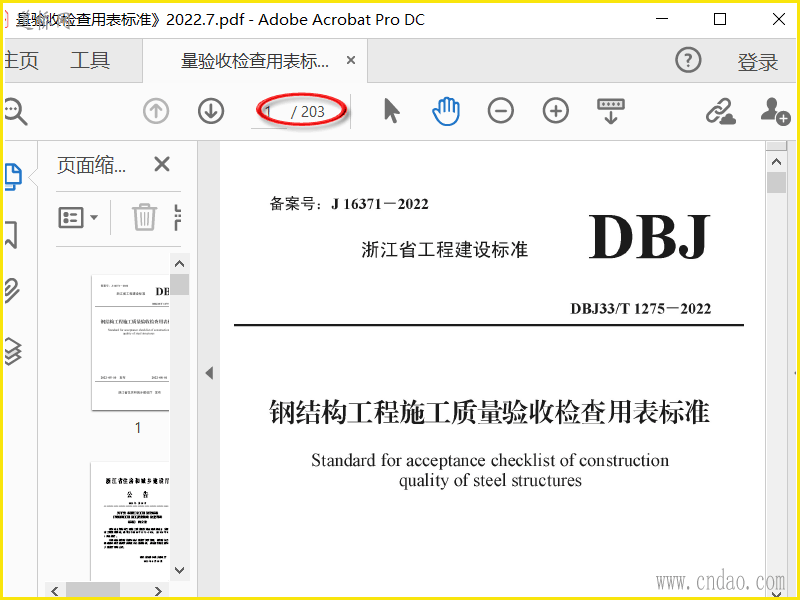Close the open document tab
This screenshot has height=600, width=800.
point(351,60)
